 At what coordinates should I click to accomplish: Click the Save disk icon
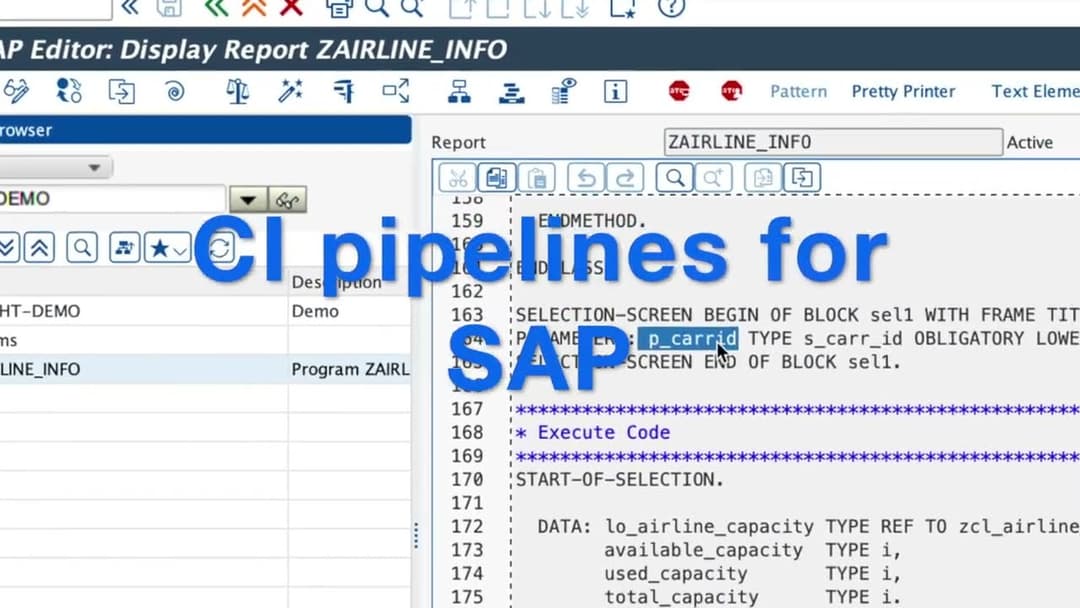[x=169, y=7]
